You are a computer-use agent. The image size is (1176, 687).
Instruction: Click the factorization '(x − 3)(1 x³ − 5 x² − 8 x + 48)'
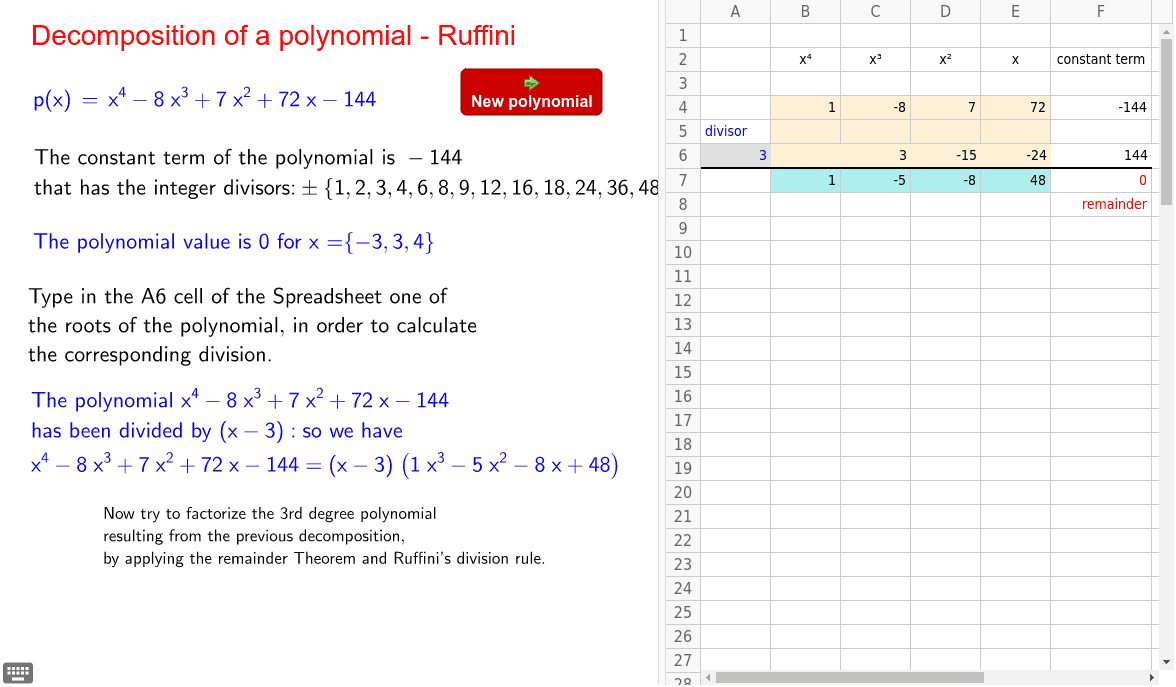[473, 464]
